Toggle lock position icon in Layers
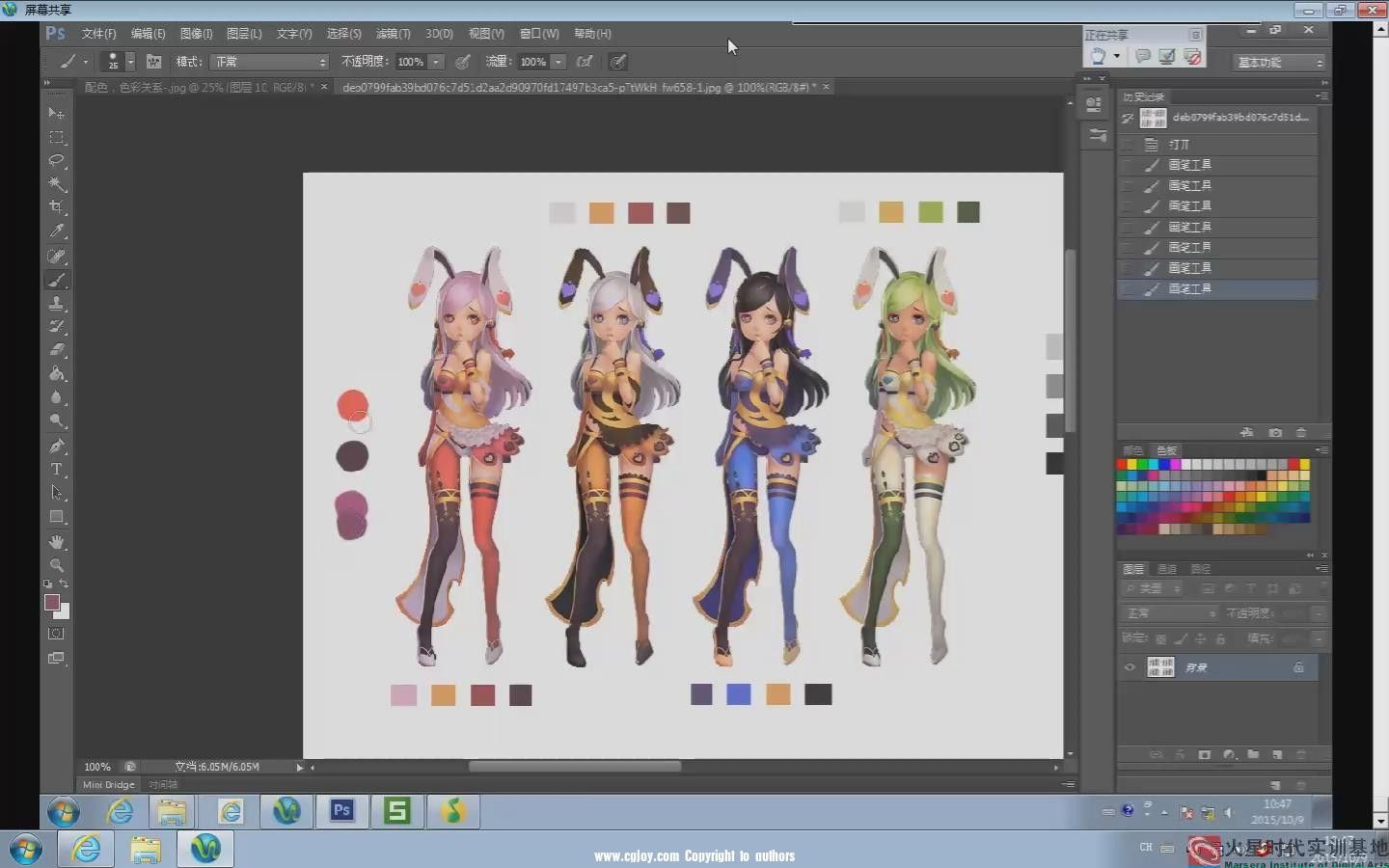 tap(1201, 639)
